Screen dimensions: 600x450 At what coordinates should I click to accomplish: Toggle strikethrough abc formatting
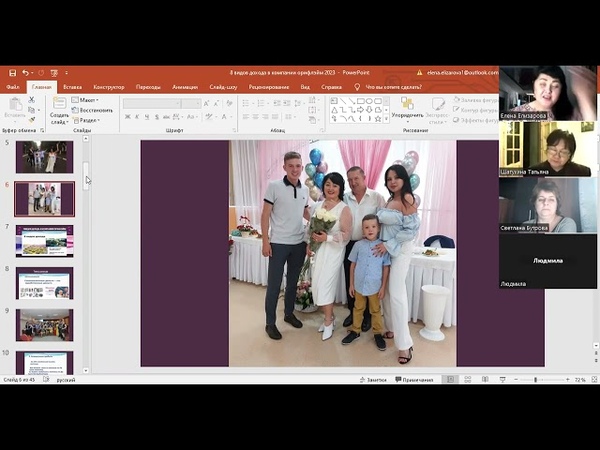[x=166, y=117]
